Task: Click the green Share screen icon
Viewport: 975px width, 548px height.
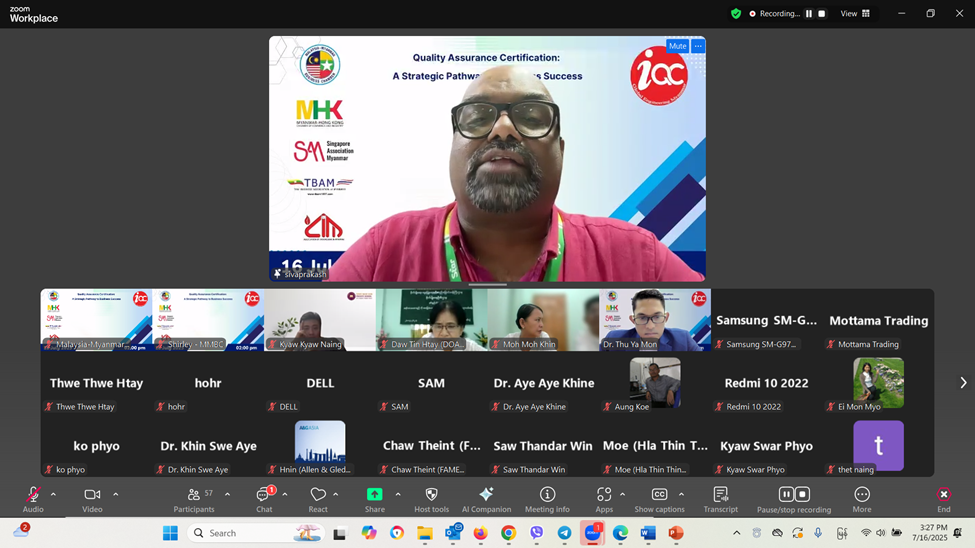Action: [374, 495]
